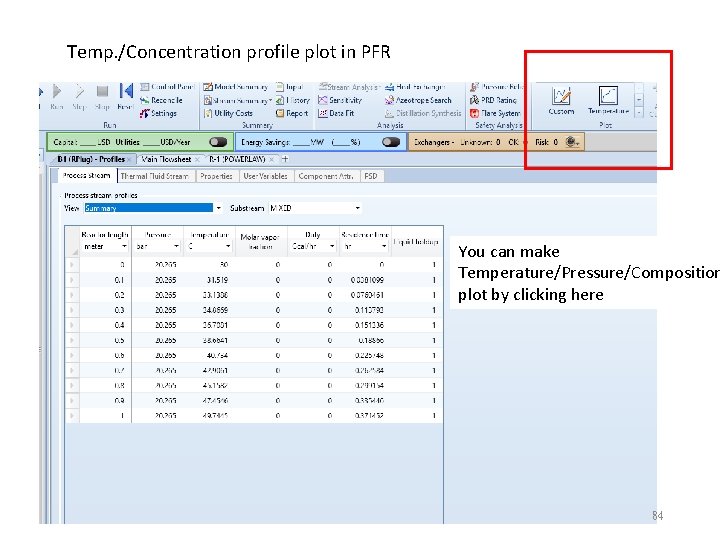This screenshot has width=720, height=540.
Task: Toggle the economics Capital/Utilities switch
Action: 218,142
